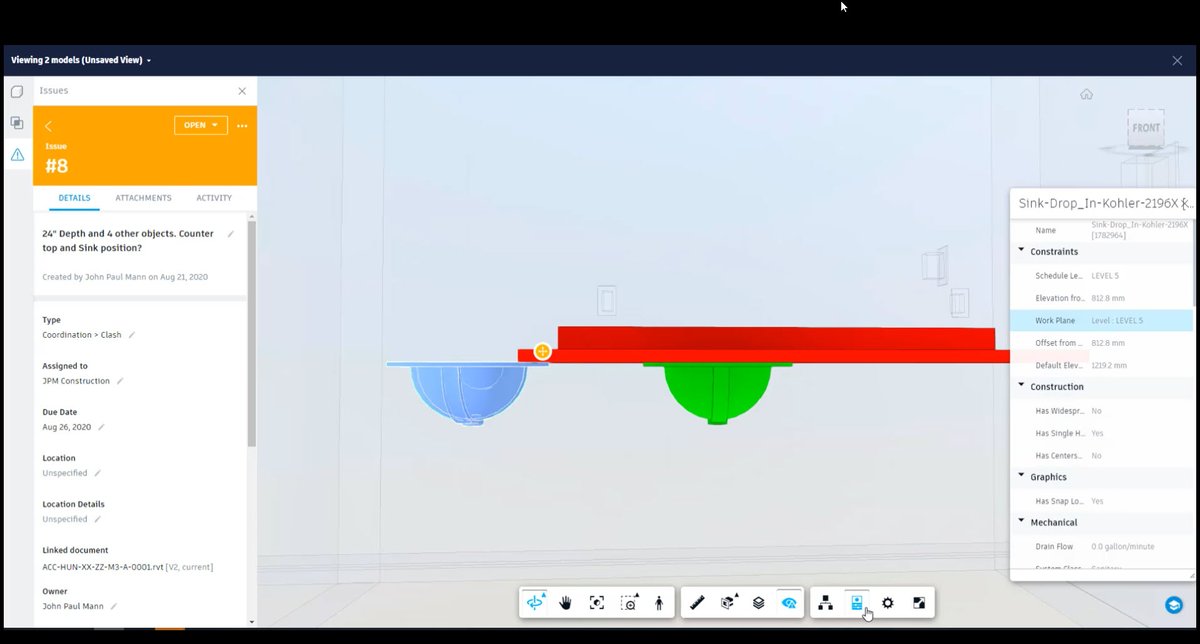Switch to the ATTACHMENTS tab
The image size is (1200, 644).
(143, 198)
